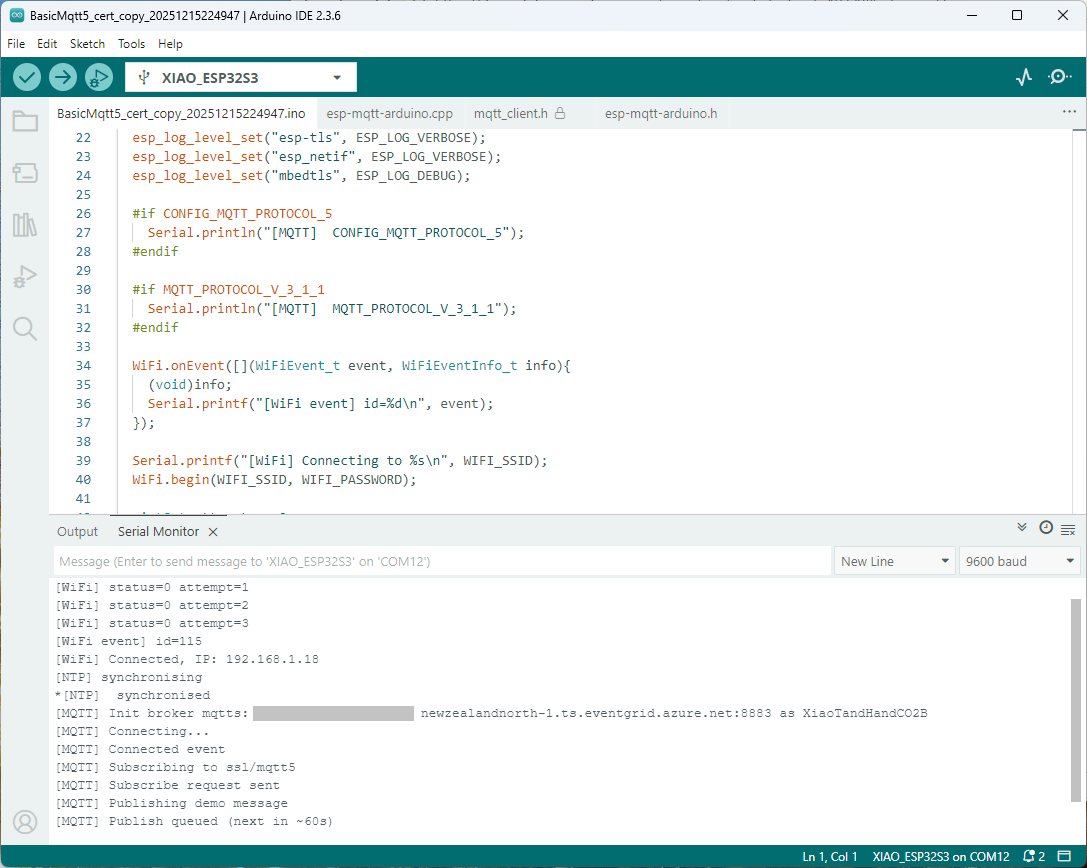Open the Search panel in sidebar

[25, 329]
